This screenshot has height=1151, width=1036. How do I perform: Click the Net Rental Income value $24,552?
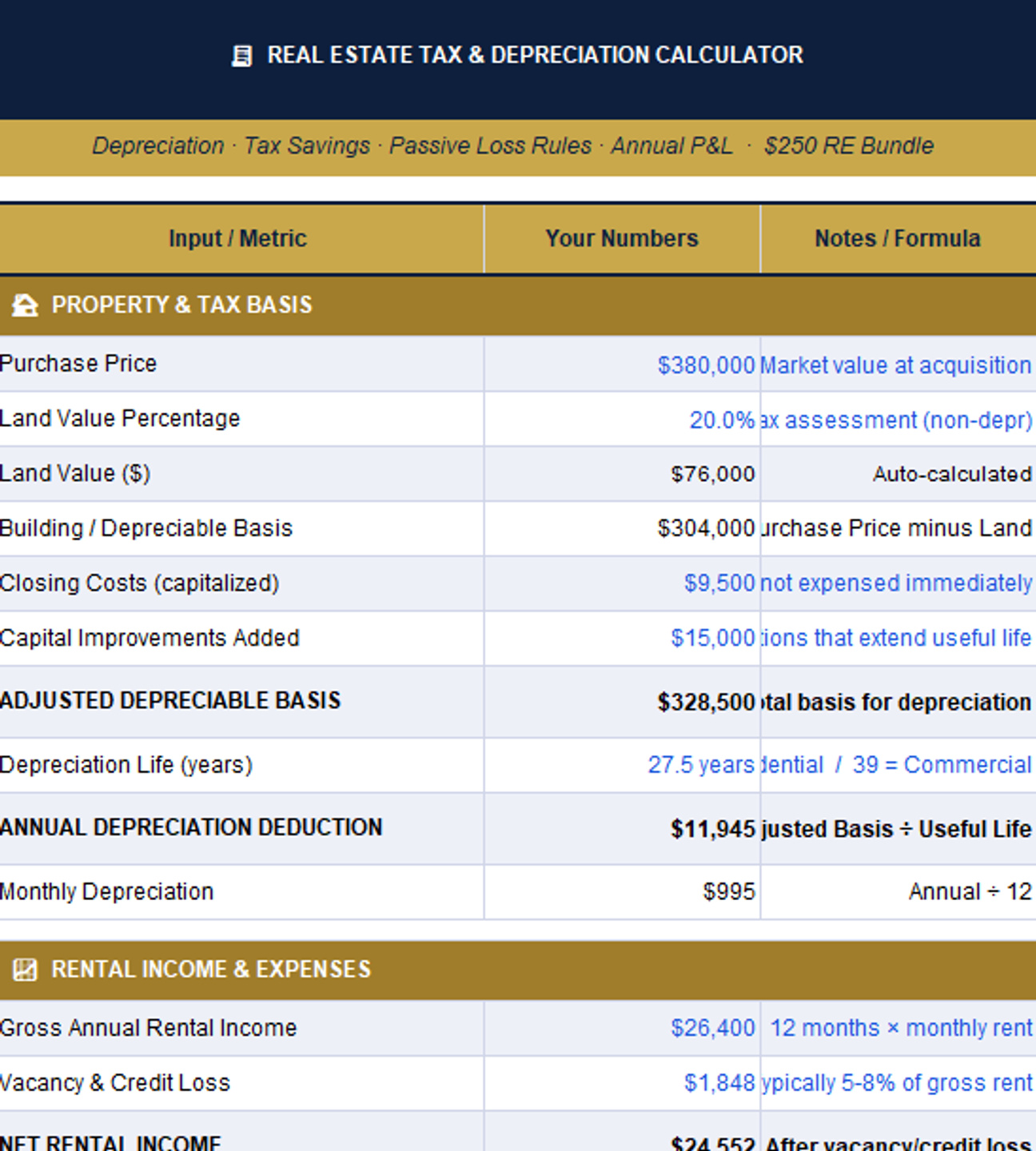[x=713, y=1144]
